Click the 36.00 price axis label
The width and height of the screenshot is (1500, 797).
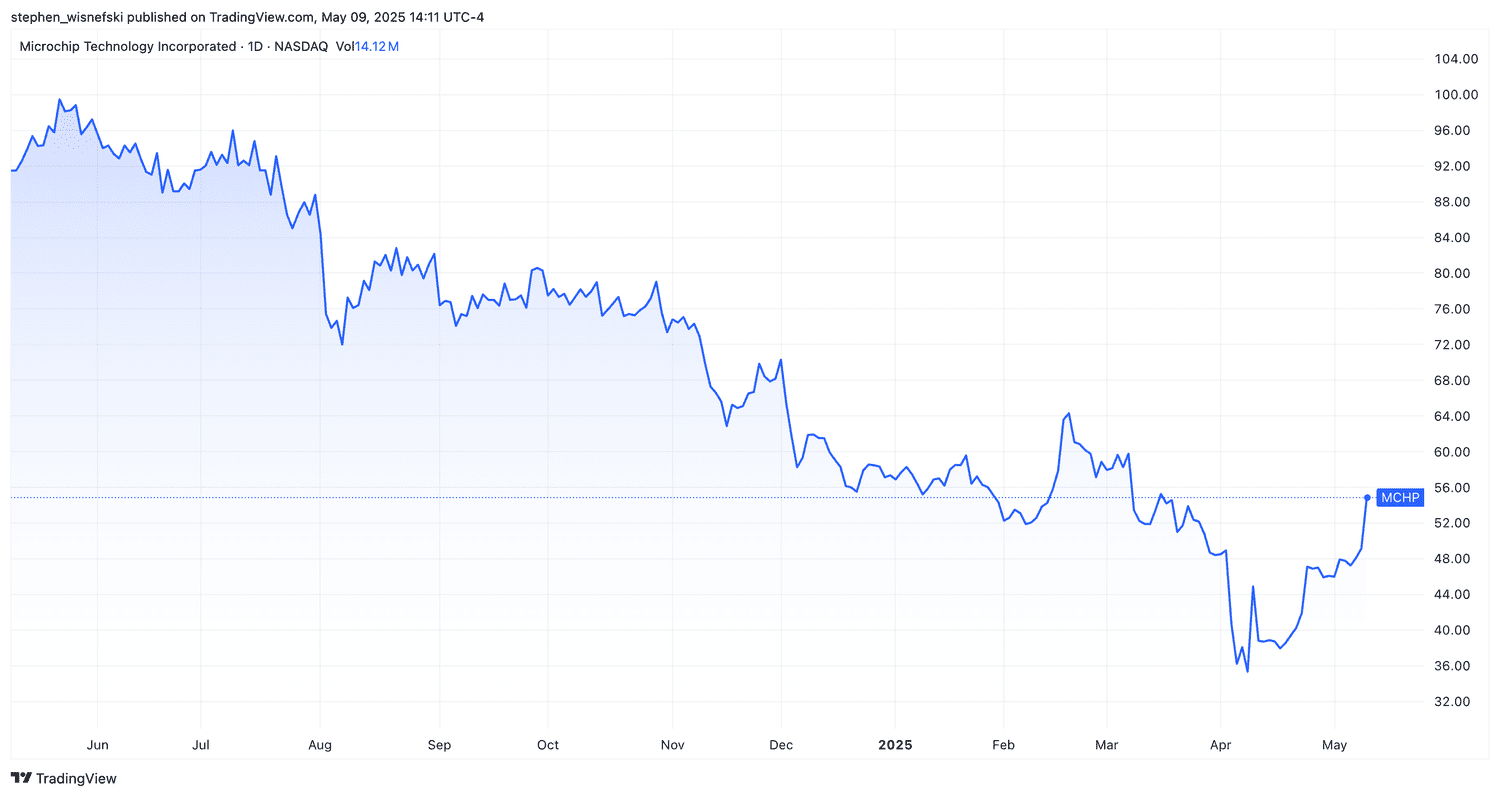[x=1454, y=666]
